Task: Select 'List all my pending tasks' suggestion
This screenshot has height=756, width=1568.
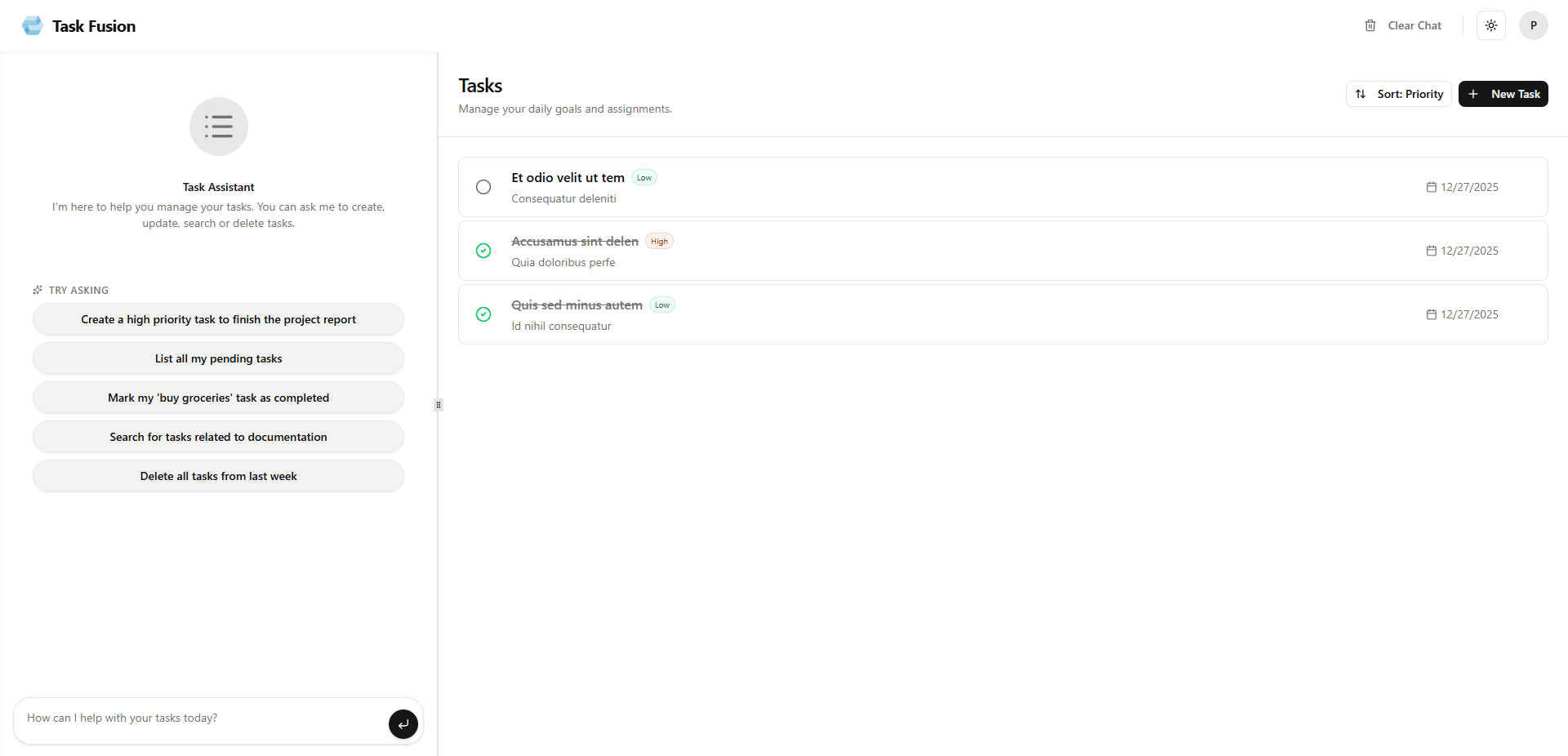Action: point(219,358)
